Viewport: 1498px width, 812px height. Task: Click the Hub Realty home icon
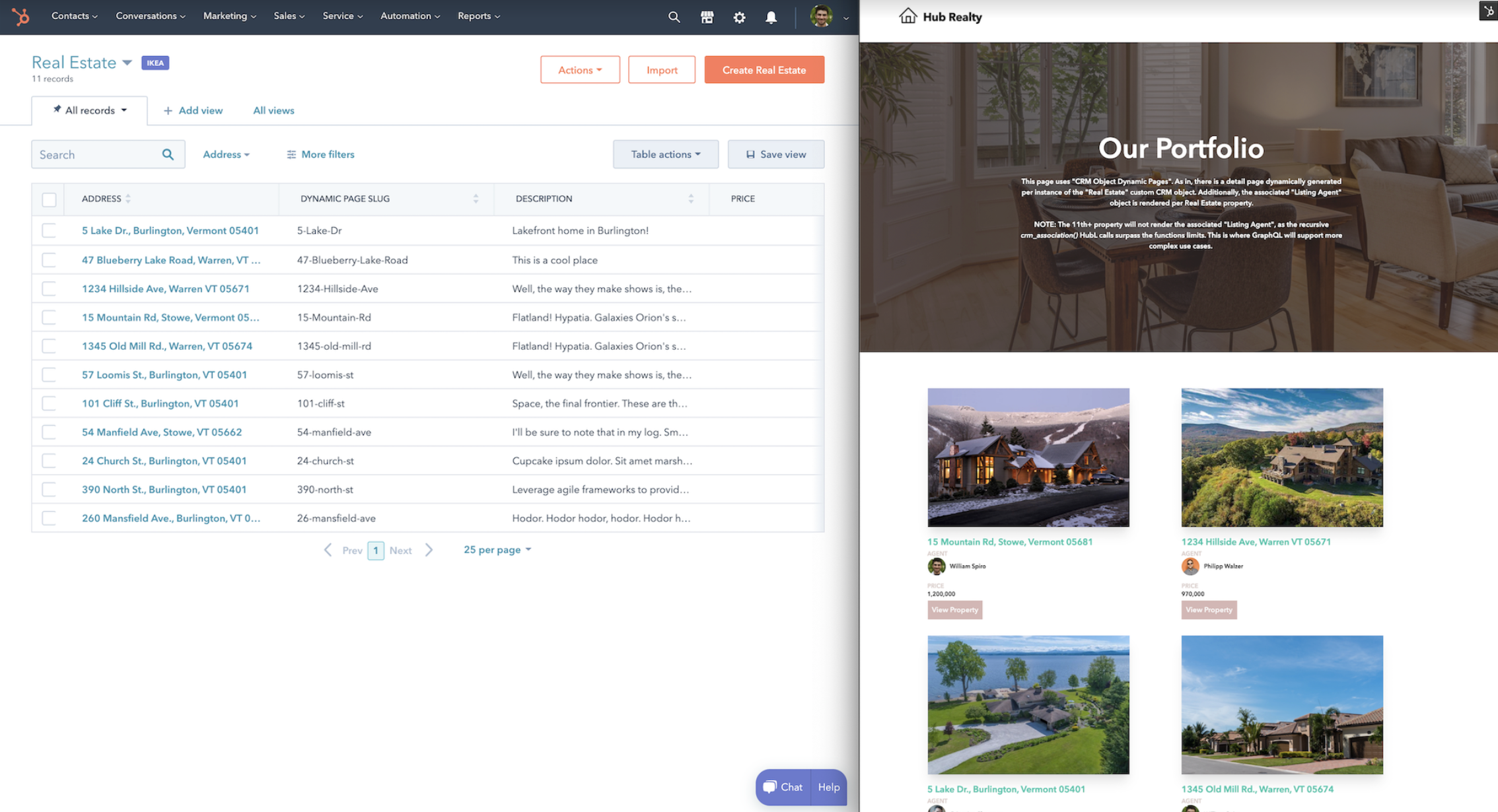tap(908, 16)
